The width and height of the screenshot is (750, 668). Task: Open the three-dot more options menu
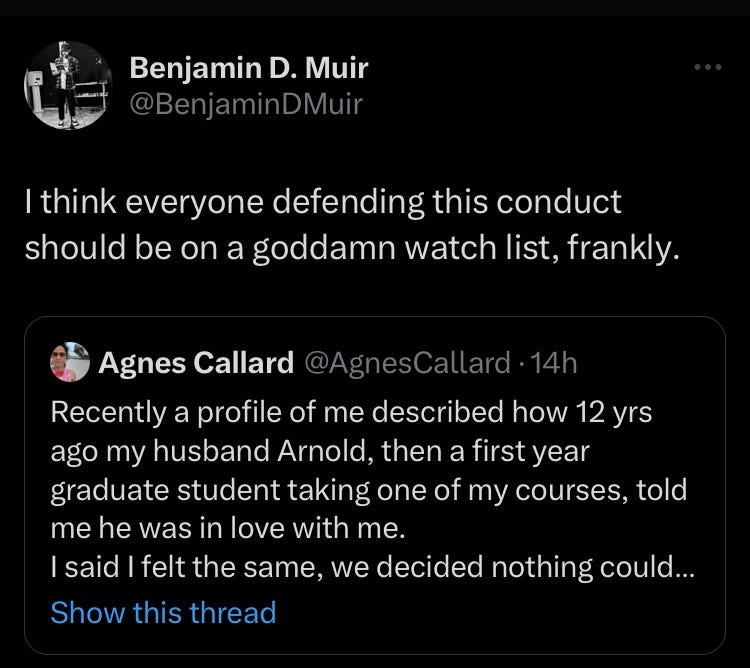tap(707, 68)
